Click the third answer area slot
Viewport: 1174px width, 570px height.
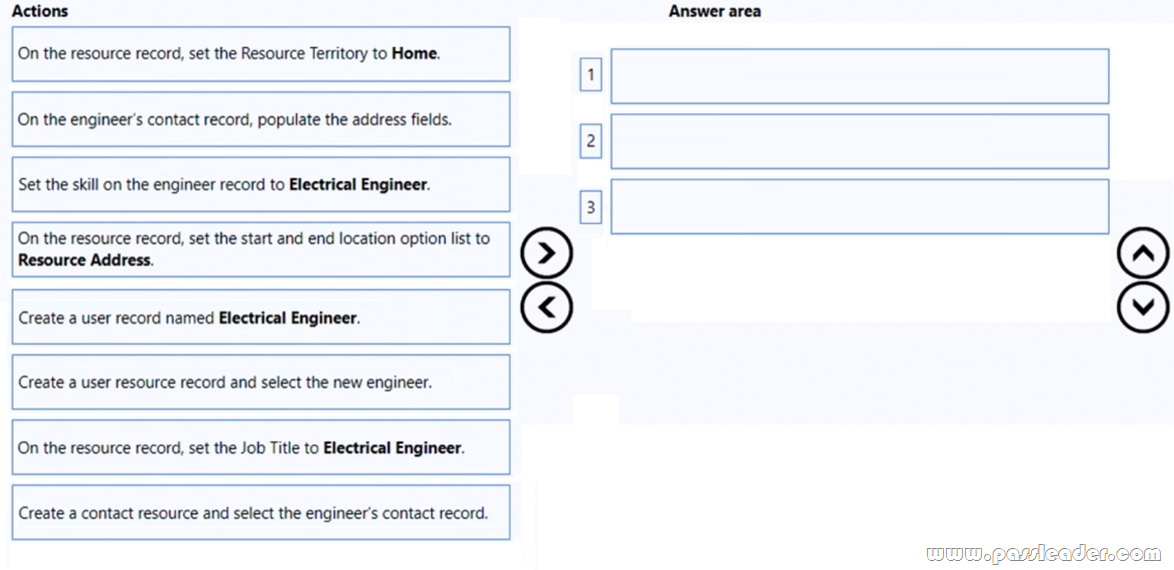[859, 206]
